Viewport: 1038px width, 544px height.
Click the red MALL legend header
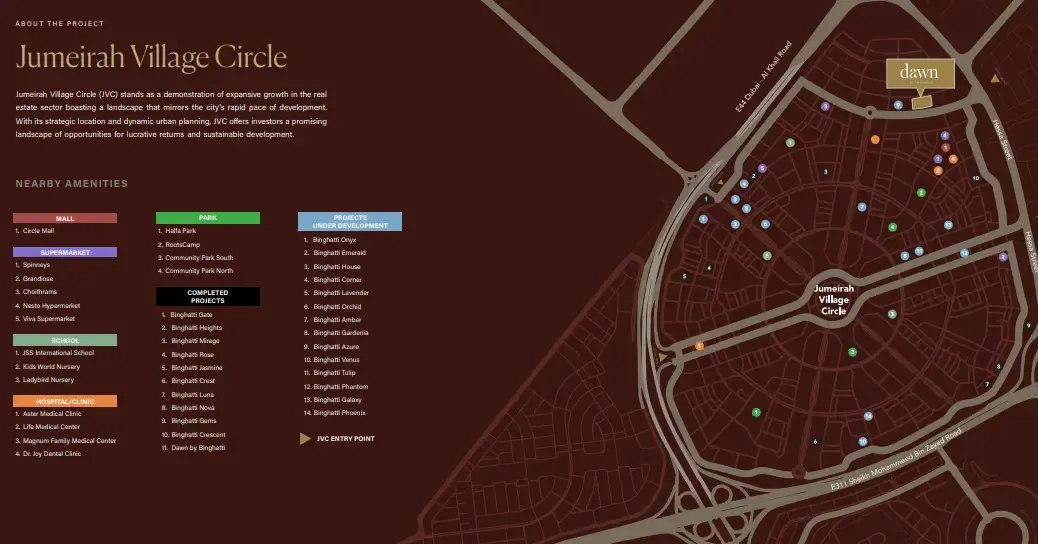[x=65, y=218]
